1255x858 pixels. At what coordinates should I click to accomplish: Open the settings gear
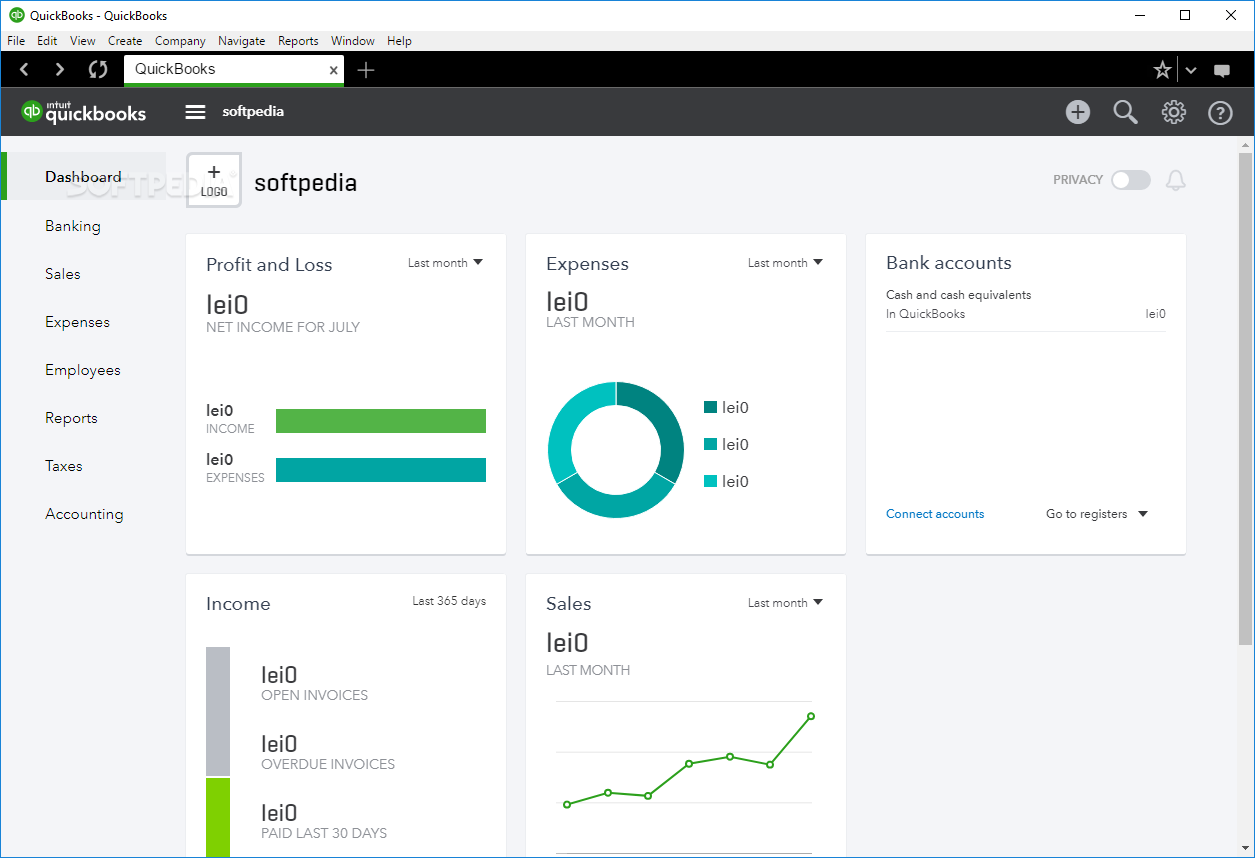(x=1173, y=112)
